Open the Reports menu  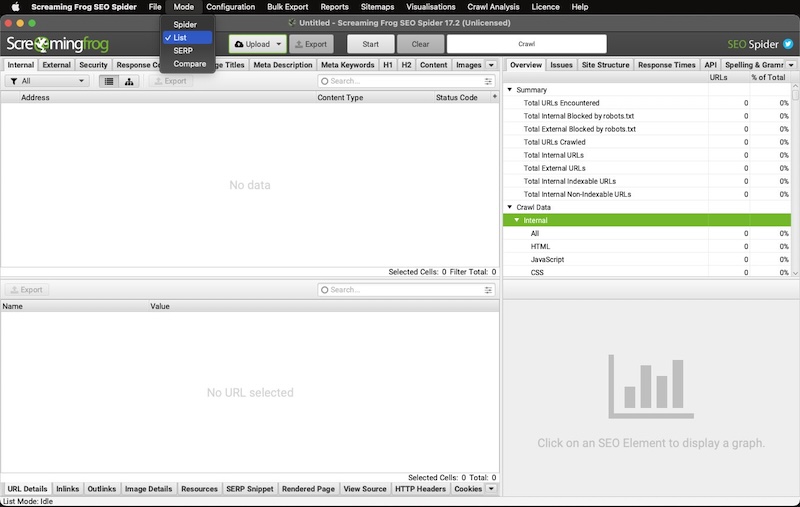click(334, 7)
